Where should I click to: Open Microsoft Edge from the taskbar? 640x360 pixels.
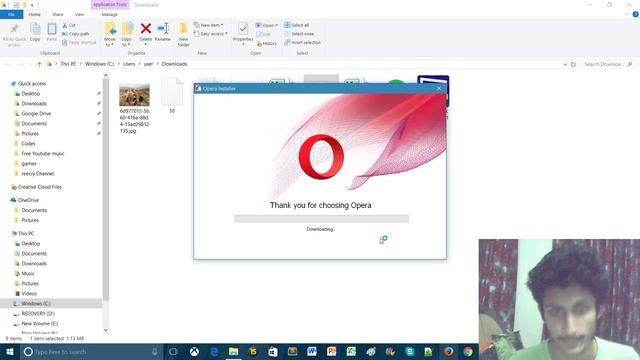214,351
